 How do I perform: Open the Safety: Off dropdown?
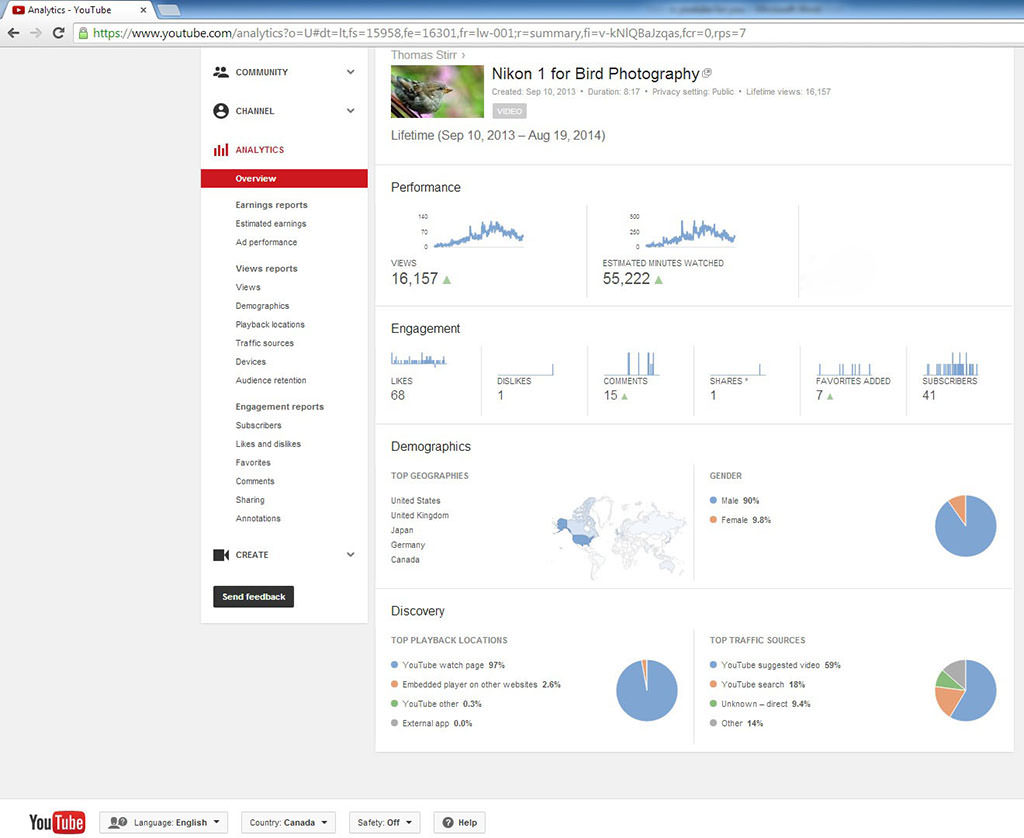tap(385, 822)
